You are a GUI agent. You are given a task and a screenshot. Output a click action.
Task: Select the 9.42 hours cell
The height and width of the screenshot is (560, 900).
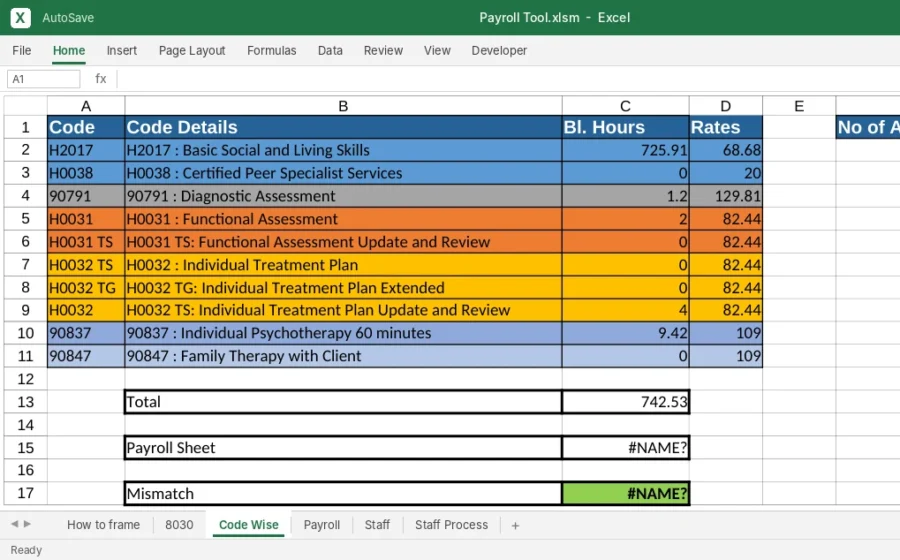[x=626, y=333]
